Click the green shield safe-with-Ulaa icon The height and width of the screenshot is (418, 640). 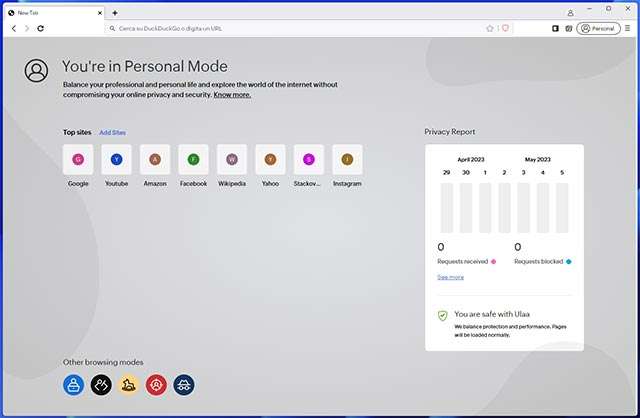pyautogui.click(x=442, y=316)
